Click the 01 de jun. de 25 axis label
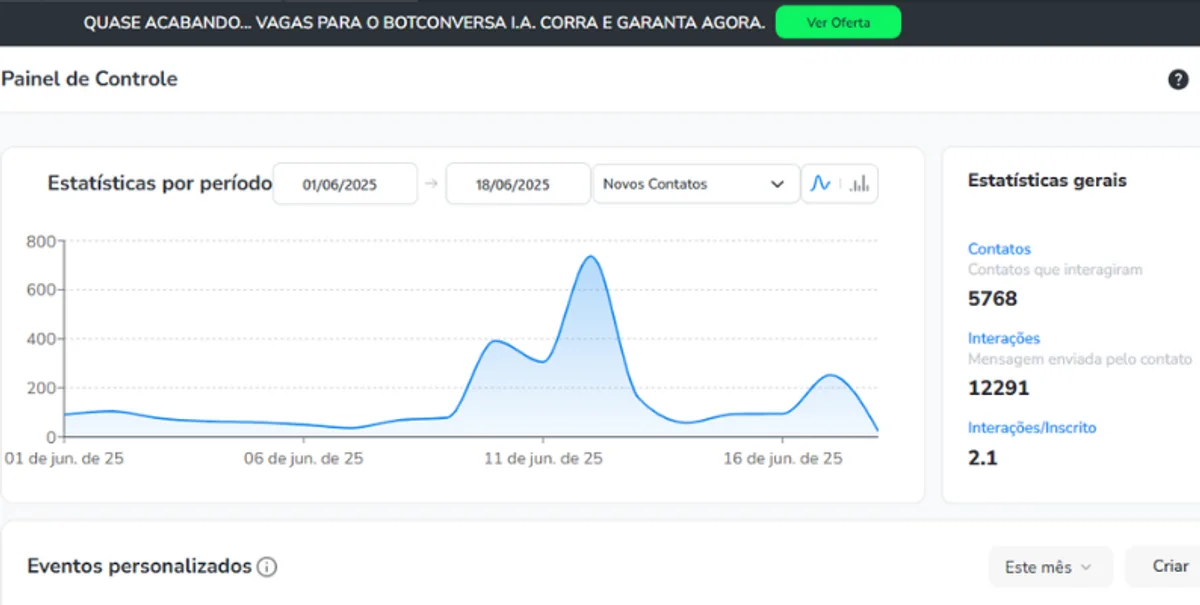Image resolution: width=1200 pixels, height=605 pixels. tap(64, 459)
